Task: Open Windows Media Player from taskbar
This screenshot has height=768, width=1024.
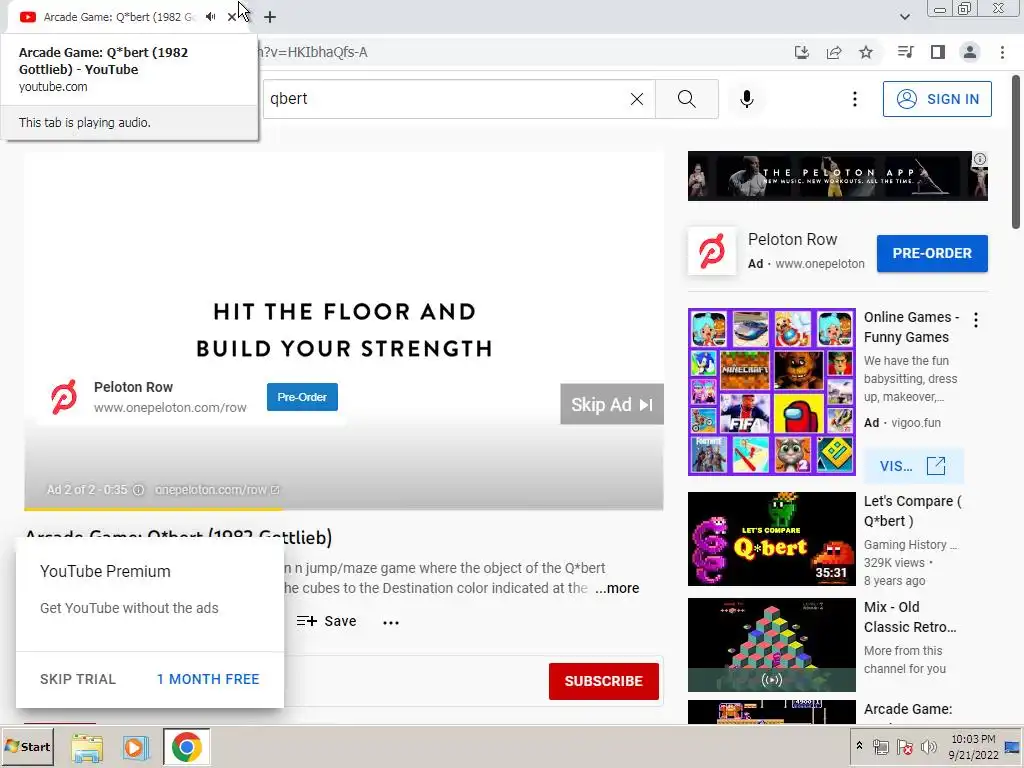Action: [x=136, y=747]
